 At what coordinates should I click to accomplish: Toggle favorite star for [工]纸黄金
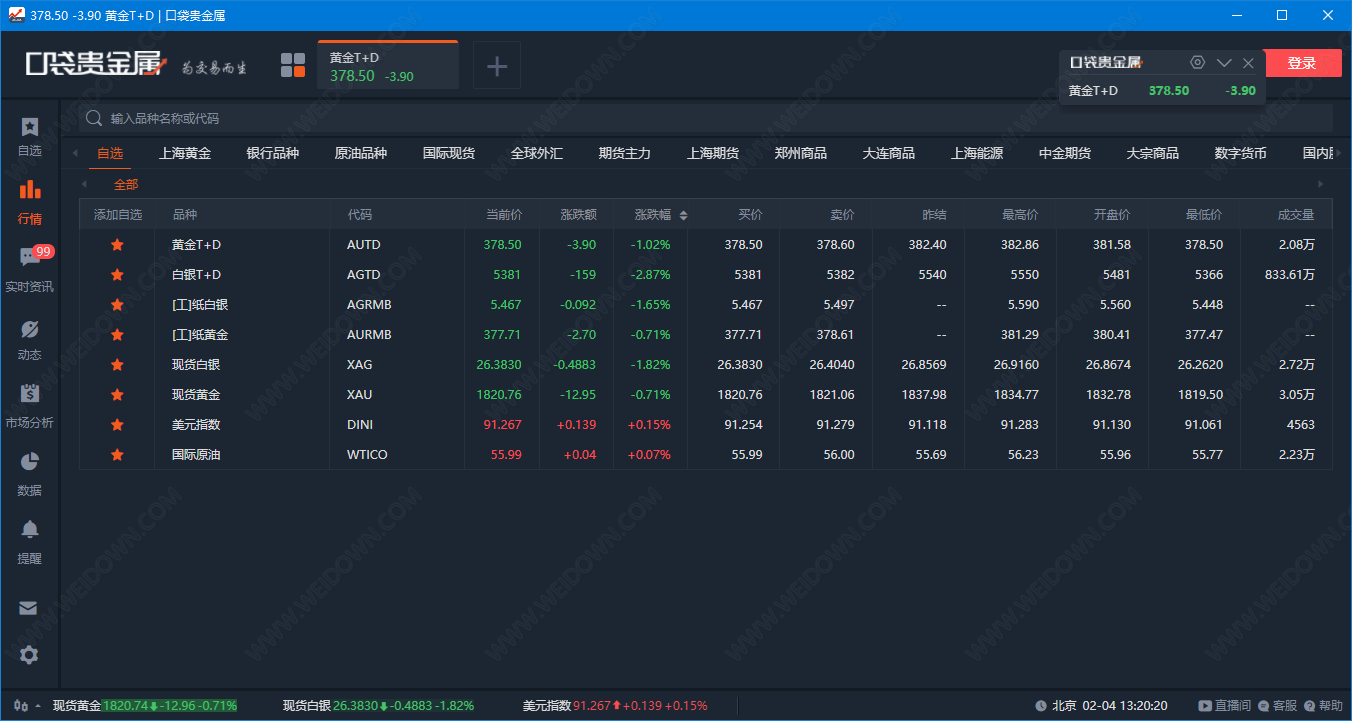pyautogui.click(x=117, y=334)
